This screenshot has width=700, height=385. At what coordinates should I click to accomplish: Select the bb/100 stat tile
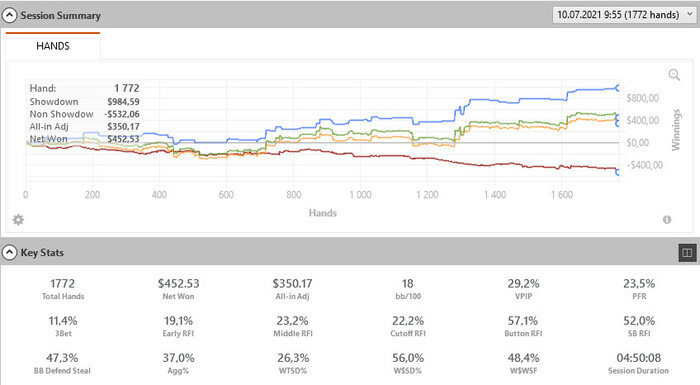click(408, 289)
